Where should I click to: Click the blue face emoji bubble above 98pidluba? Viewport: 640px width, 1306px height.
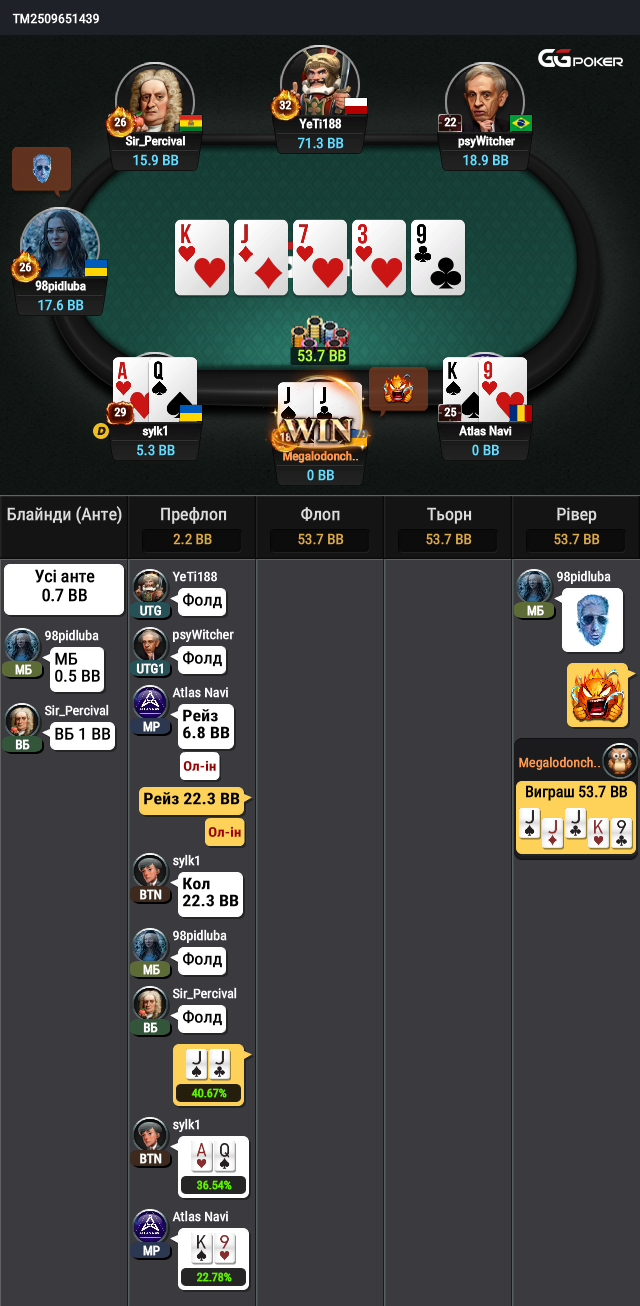(41, 170)
